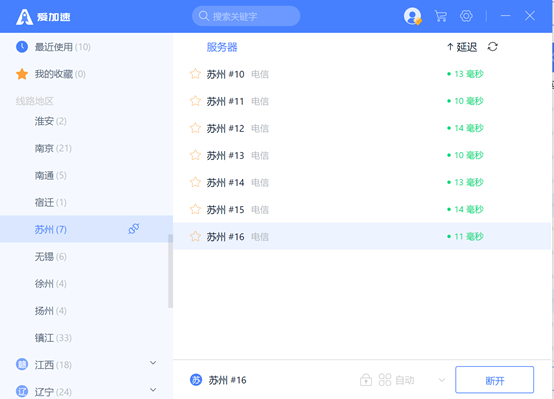
Task: Click the 爱加速 rocket logo
Action: point(24,17)
